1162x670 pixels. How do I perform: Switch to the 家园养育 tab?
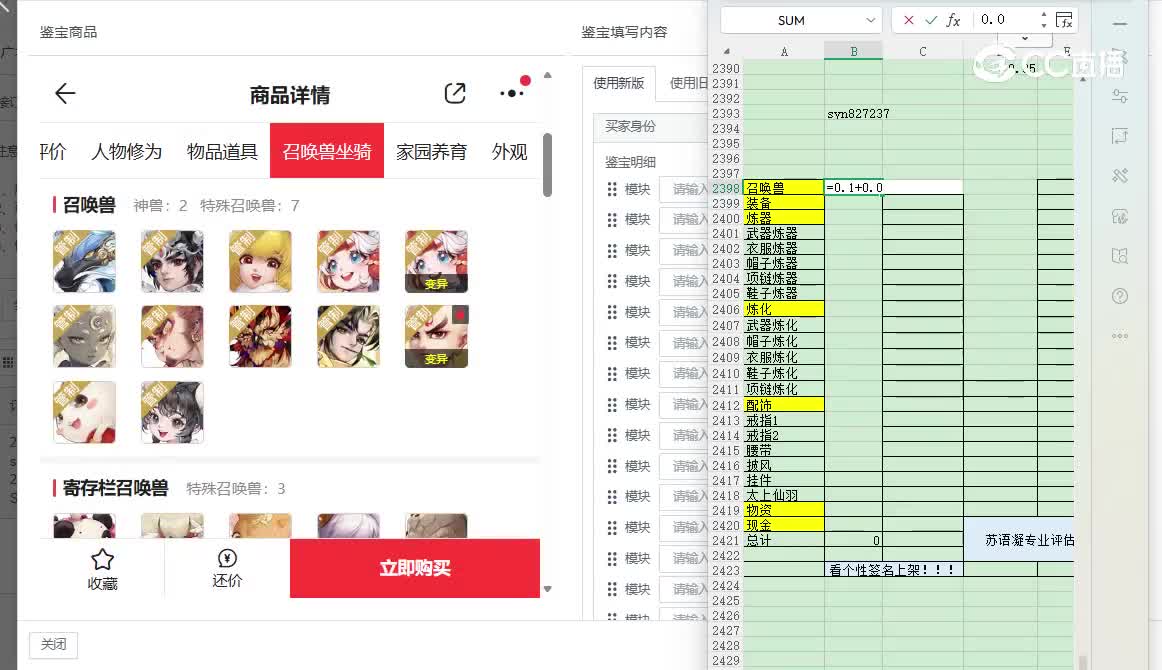click(431, 151)
